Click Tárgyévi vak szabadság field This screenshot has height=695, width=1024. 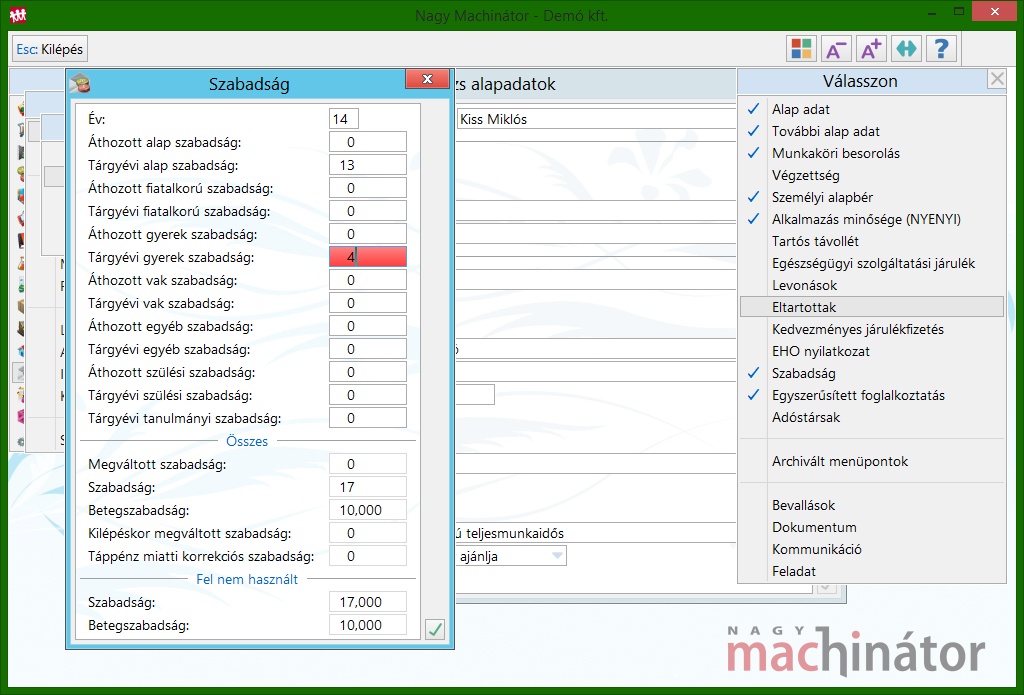click(x=368, y=303)
